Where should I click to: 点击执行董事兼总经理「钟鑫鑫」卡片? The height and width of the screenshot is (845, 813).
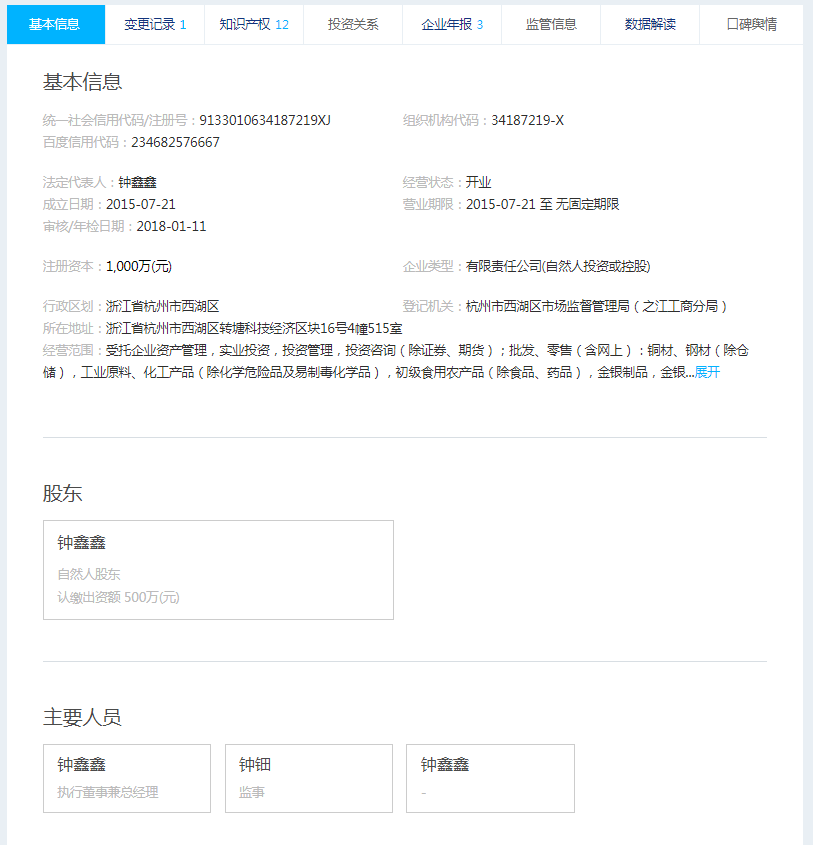(x=126, y=779)
